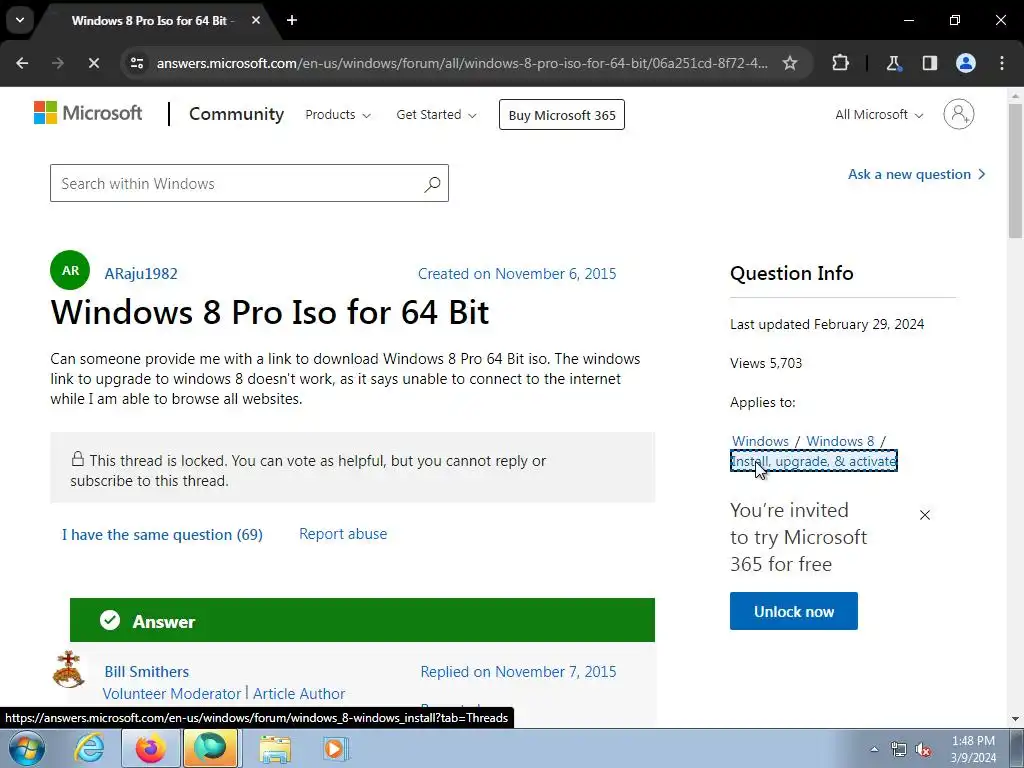Click Buy Microsoft 365 button
1024x768 pixels.
click(562, 115)
